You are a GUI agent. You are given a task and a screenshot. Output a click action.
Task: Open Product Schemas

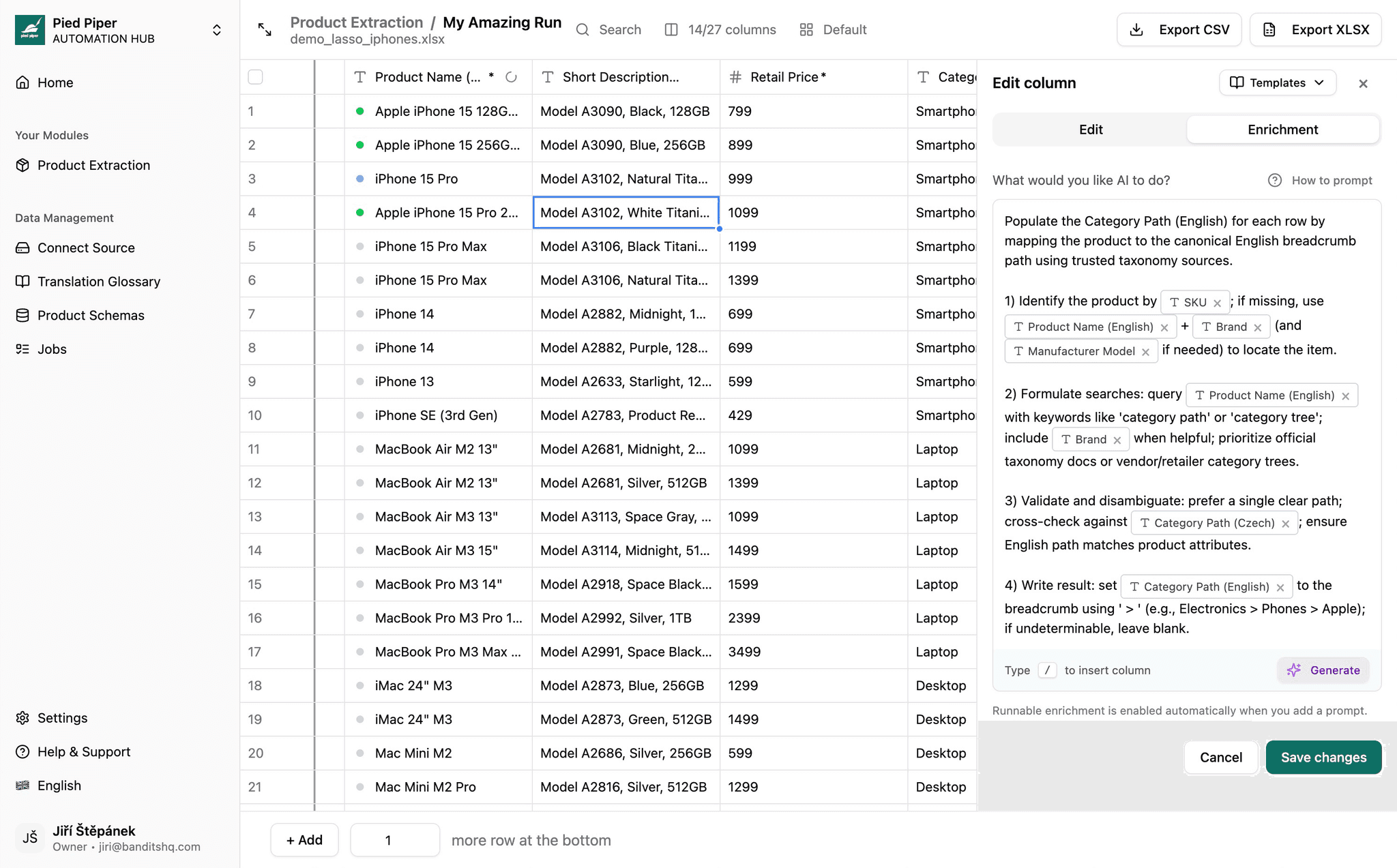click(91, 315)
